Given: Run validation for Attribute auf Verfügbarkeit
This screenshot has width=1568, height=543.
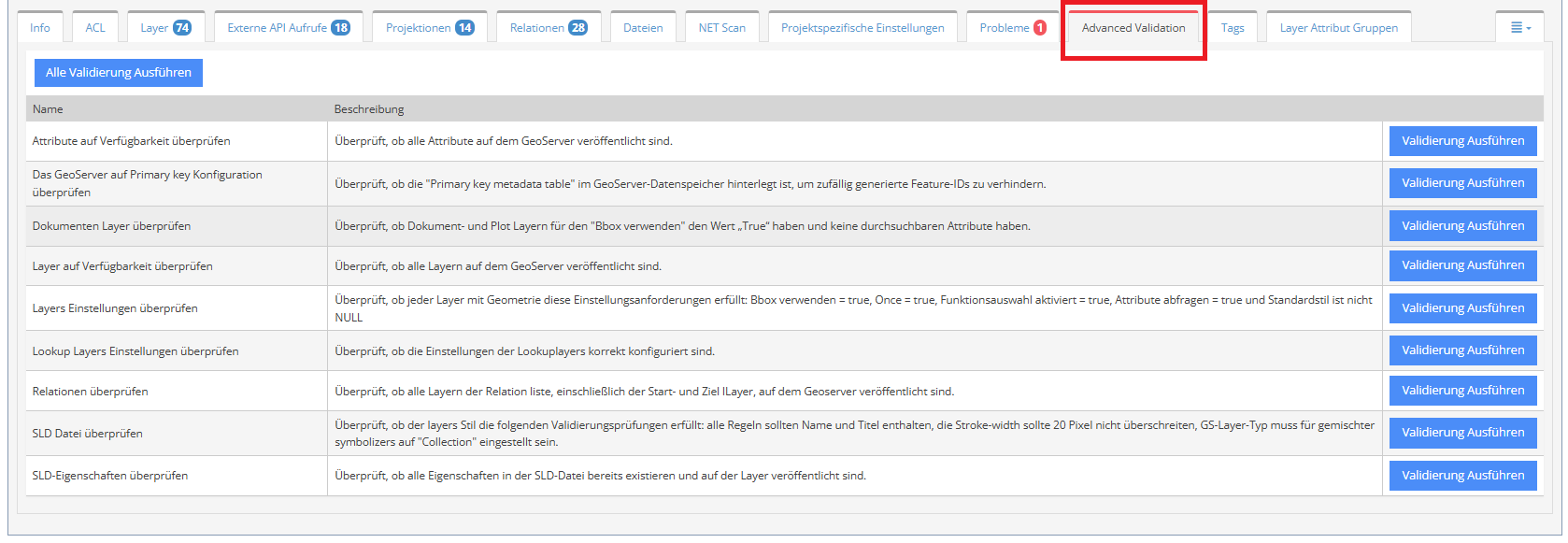Looking at the screenshot, I should click(1462, 141).
